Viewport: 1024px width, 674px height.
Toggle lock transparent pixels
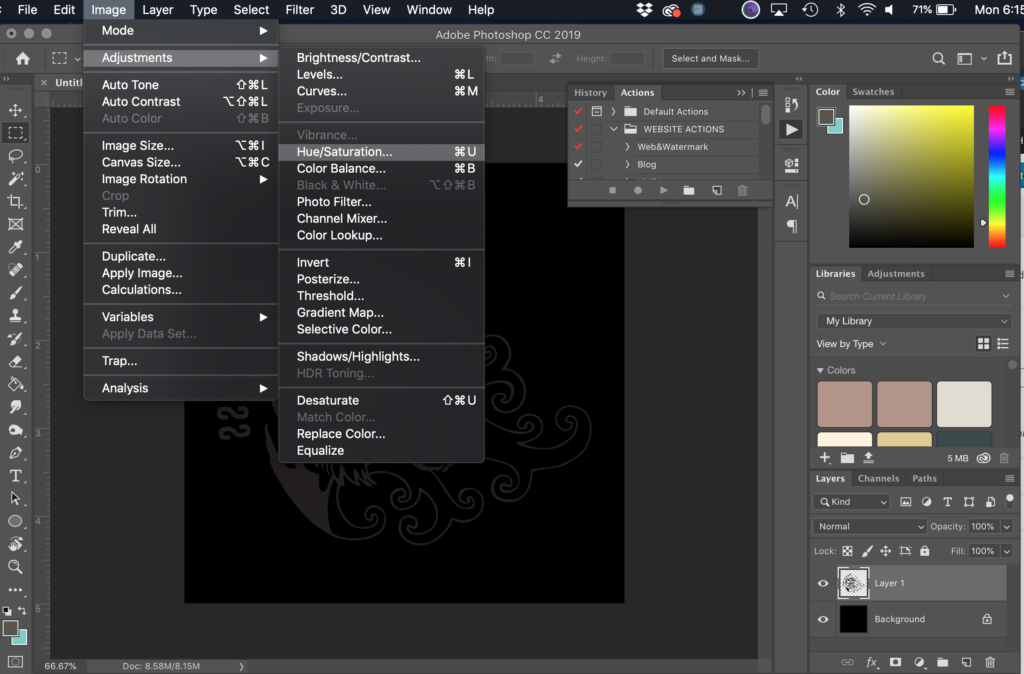[x=847, y=551]
